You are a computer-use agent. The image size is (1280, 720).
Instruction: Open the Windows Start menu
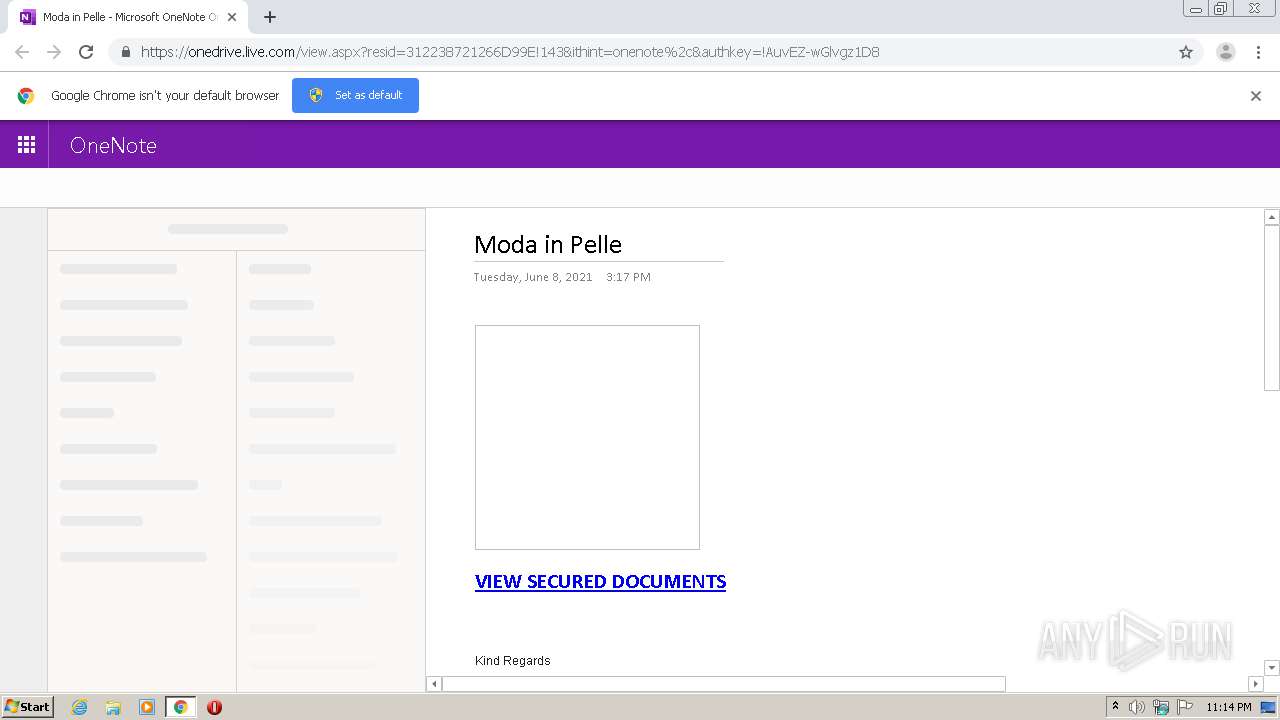(28, 707)
